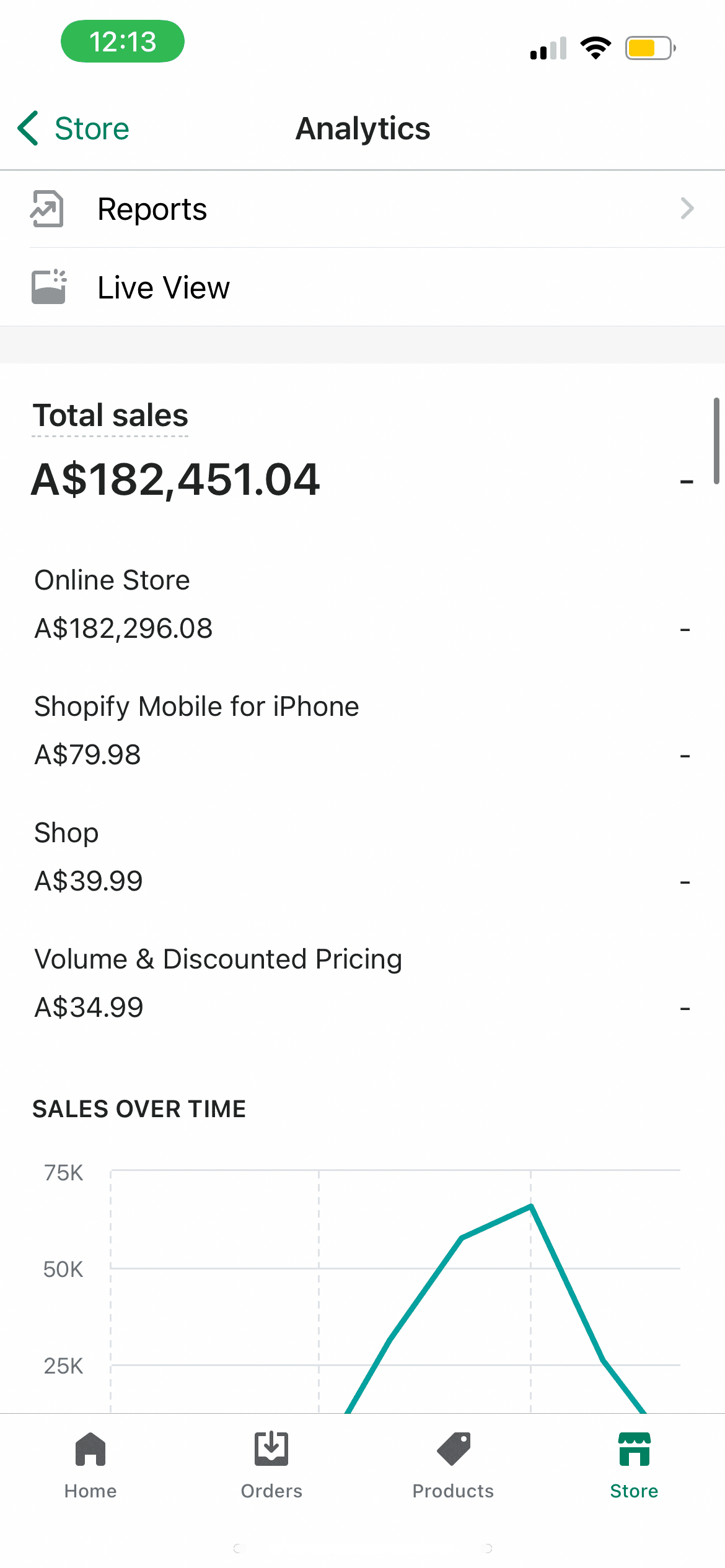Tap the Reports chart icon
Image resolution: width=725 pixels, height=1568 pixels.
pyautogui.click(x=47, y=209)
